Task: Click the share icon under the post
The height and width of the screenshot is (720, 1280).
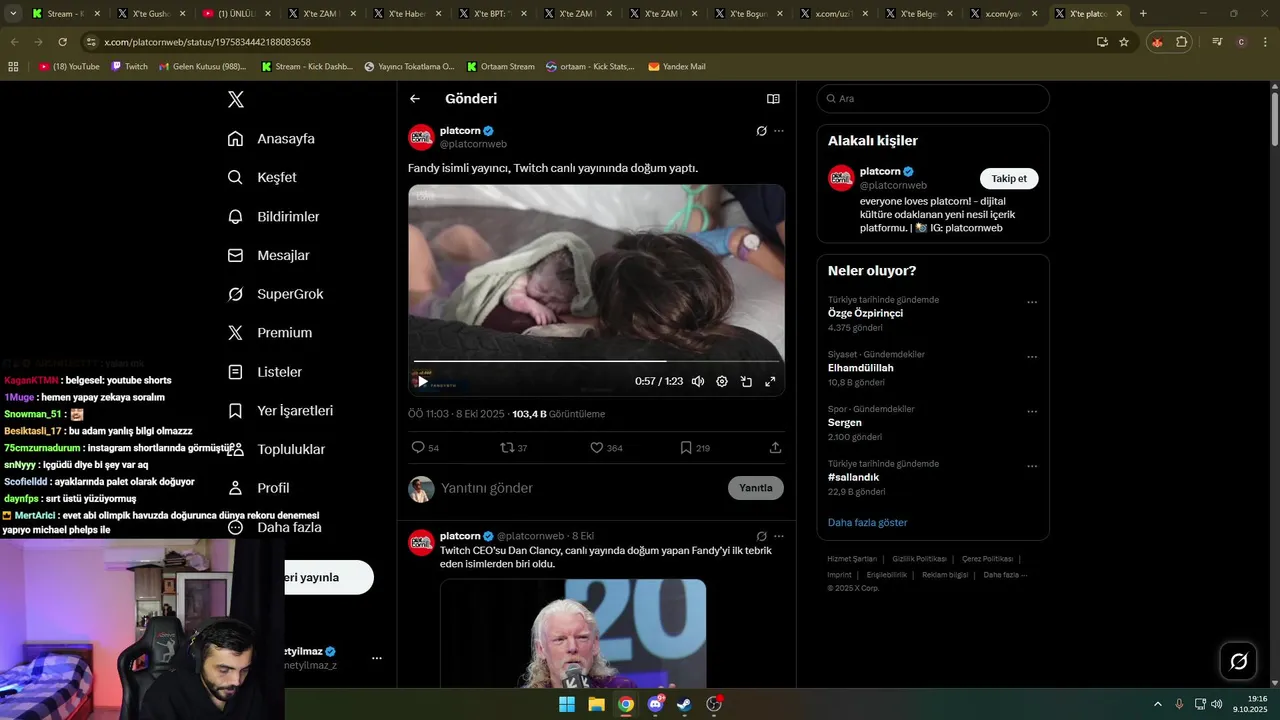Action: pos(775,448)
